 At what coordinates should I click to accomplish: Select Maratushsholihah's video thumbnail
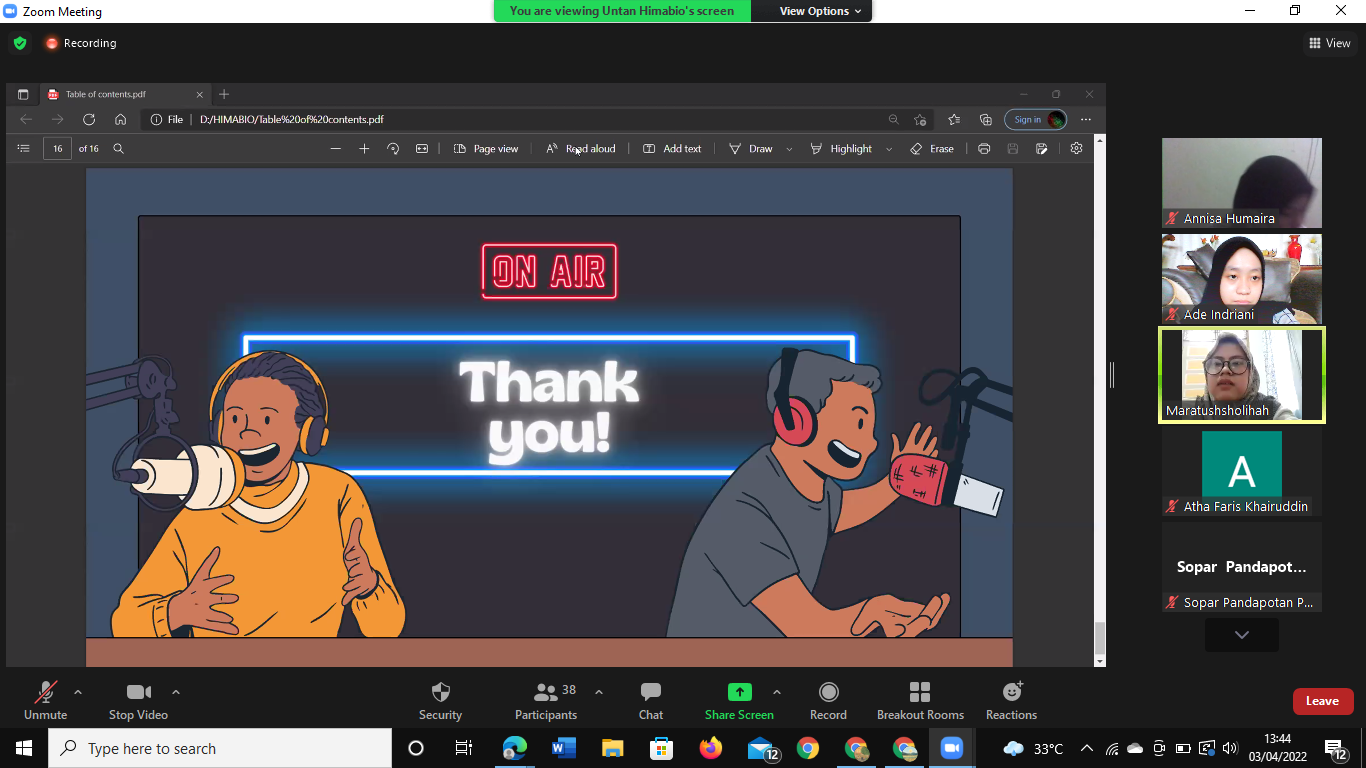1241,375
